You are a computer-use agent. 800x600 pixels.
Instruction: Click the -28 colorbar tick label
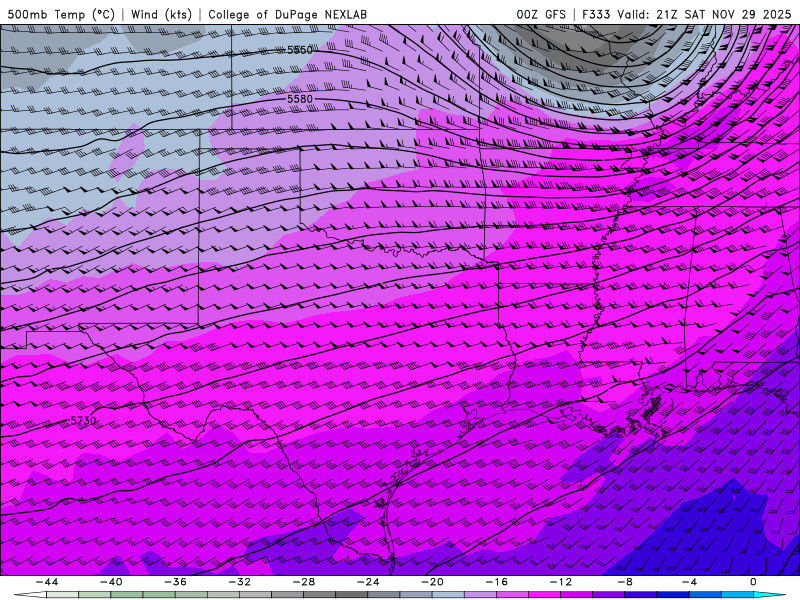304,582
